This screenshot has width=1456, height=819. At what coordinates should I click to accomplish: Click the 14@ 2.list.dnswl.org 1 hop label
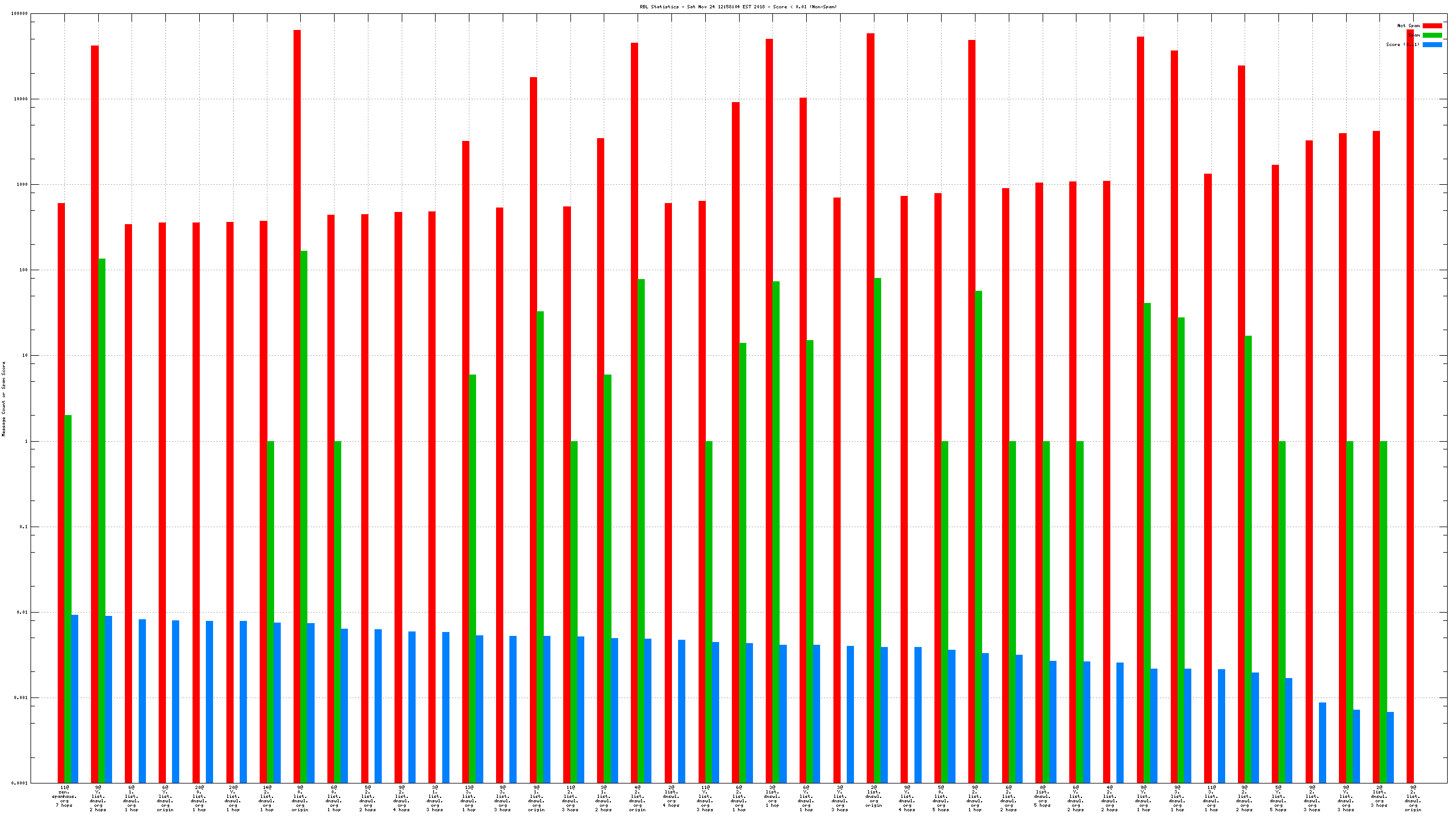click(x=267, y=798)
